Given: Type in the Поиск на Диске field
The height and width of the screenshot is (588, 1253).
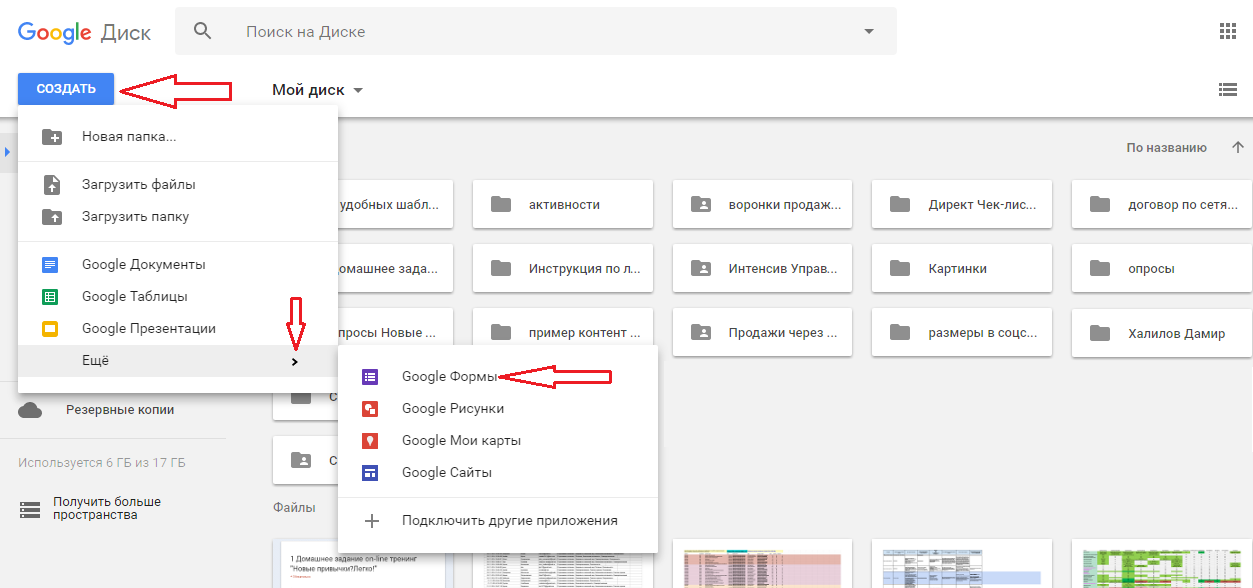Looking at the screenshot, I should pyautogui.click(x=540, y=32).
